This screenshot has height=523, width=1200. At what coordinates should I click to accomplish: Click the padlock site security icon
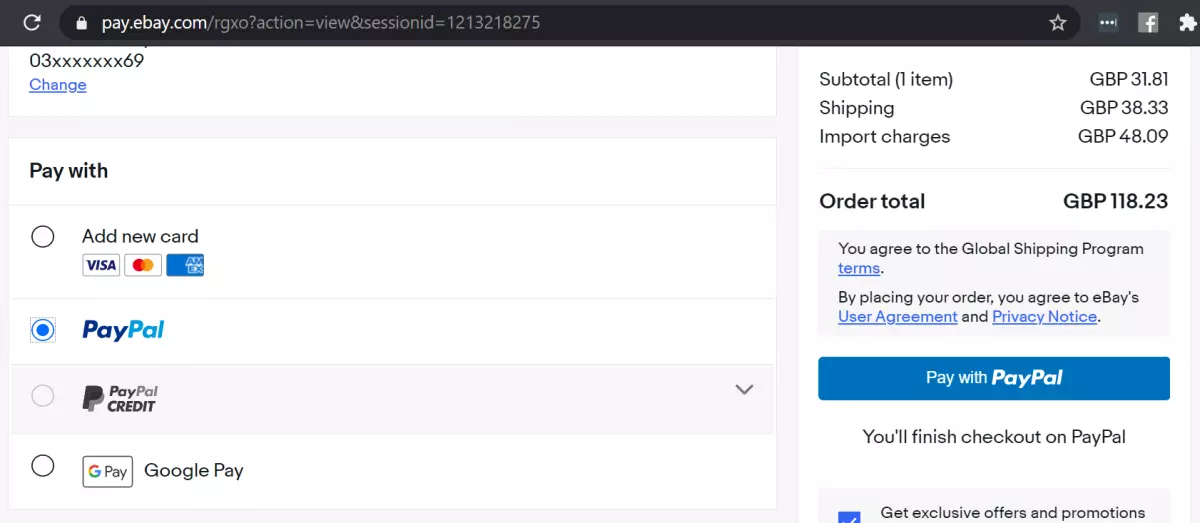(x=82, y=22)
